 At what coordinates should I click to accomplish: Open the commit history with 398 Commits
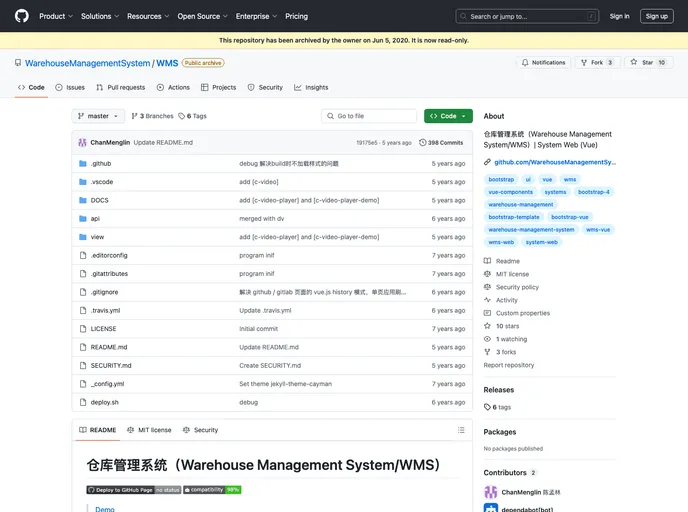click(x=441, y=142)
